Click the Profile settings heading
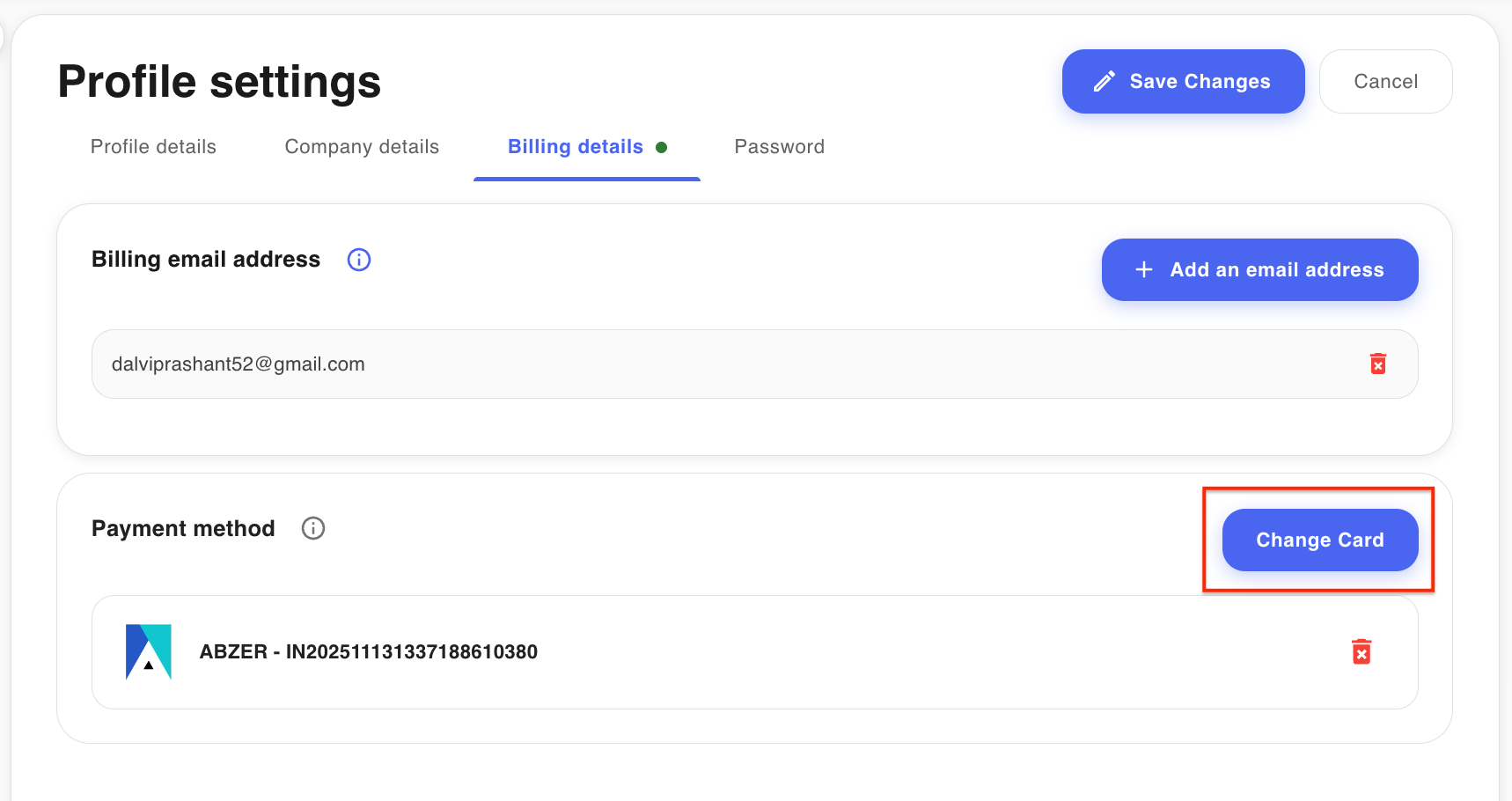This screenshot has height=801, width=1512. click(x=219, y=82)
